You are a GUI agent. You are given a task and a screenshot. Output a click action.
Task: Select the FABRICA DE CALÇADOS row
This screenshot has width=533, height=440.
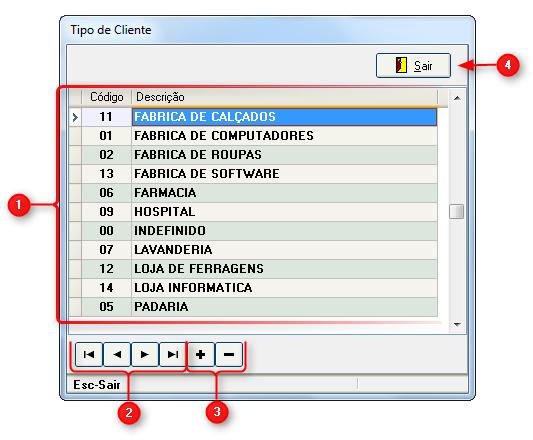[x=253, y=117]
